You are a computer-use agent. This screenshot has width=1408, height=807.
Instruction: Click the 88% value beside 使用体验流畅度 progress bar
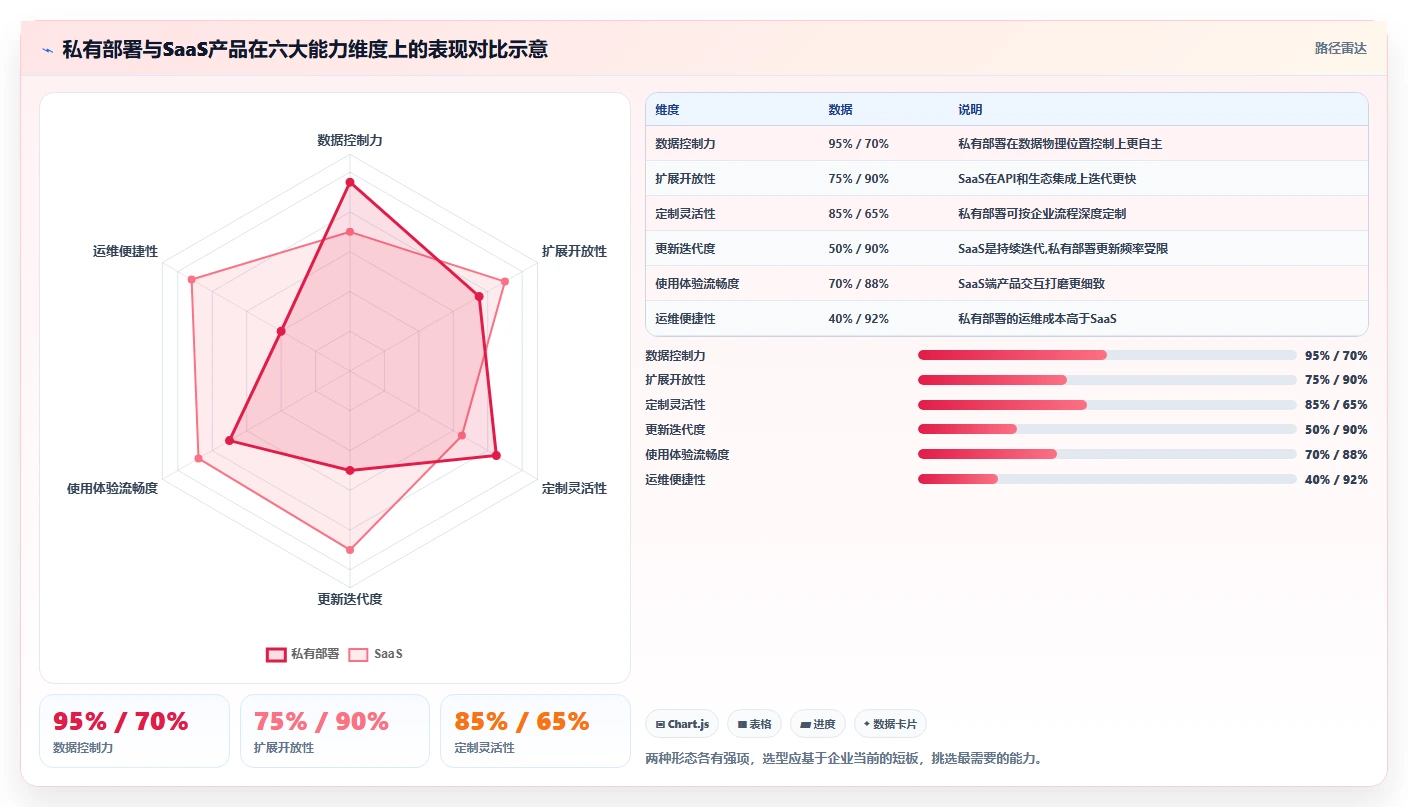click(x=1354, y=454)
